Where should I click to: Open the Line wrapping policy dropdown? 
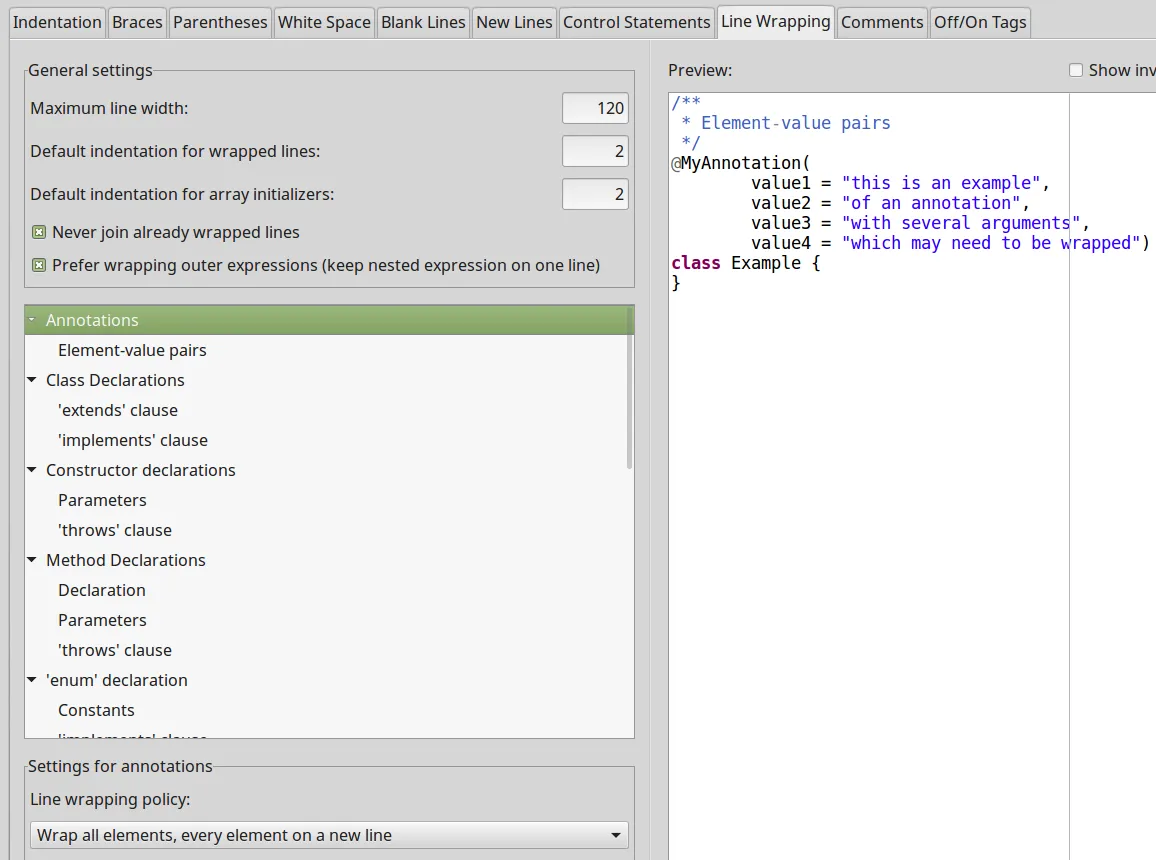pos(329,835)
